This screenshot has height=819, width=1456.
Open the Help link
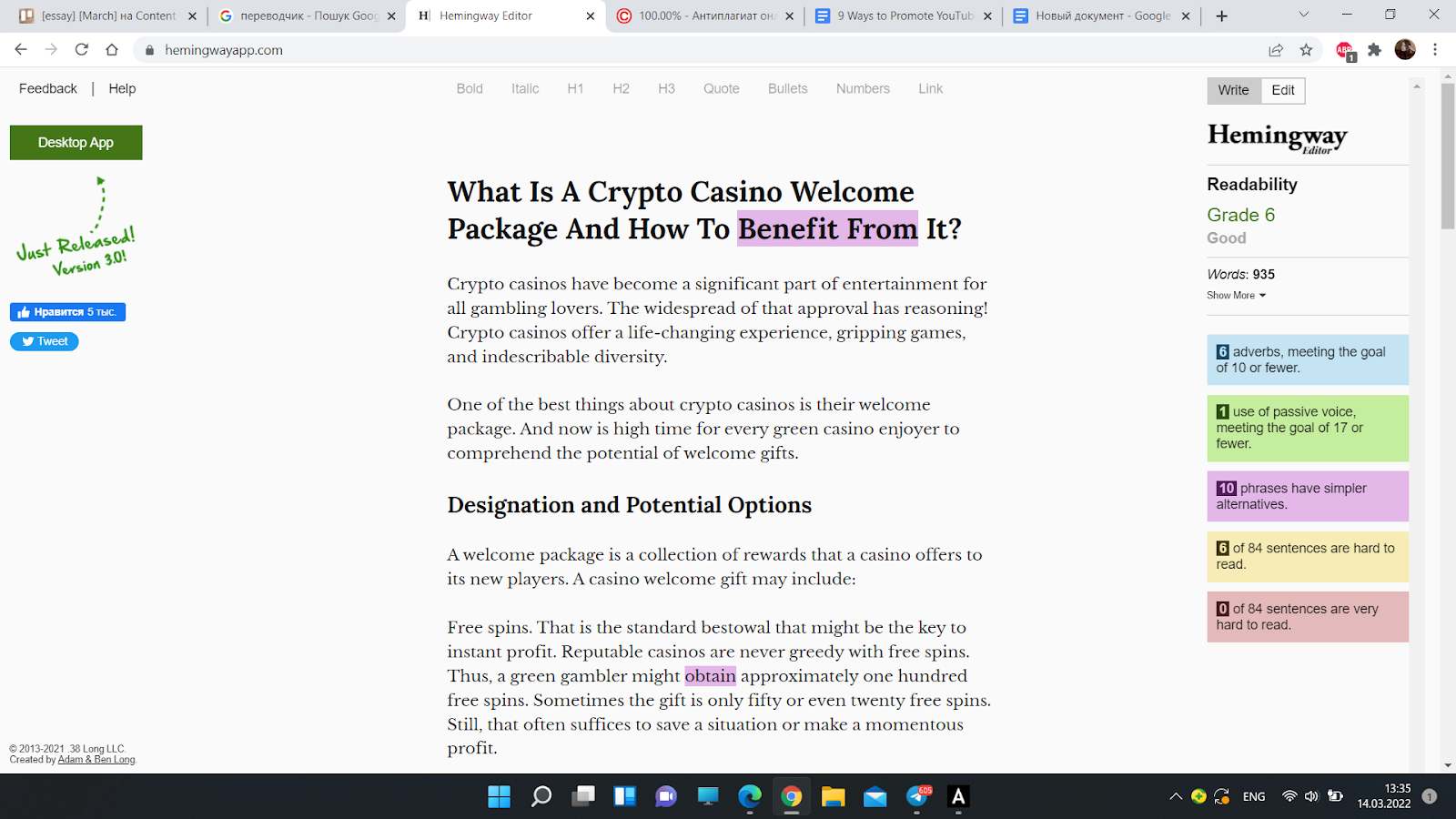[122, 88]
